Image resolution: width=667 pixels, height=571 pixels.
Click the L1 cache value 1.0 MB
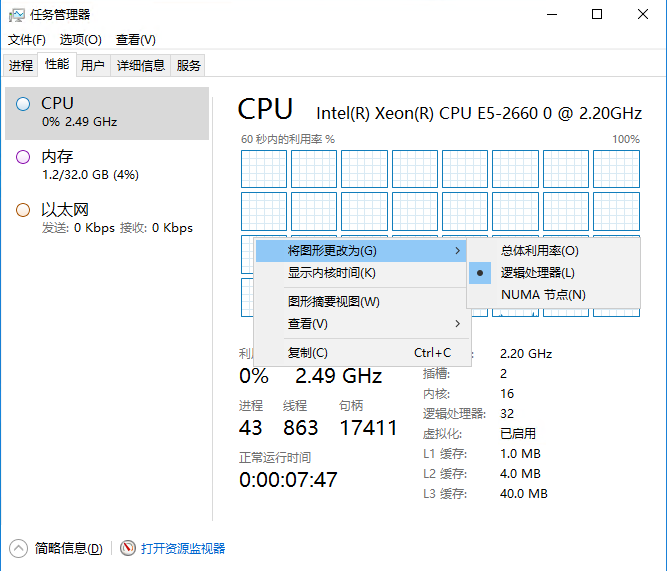tap(520, 454)
